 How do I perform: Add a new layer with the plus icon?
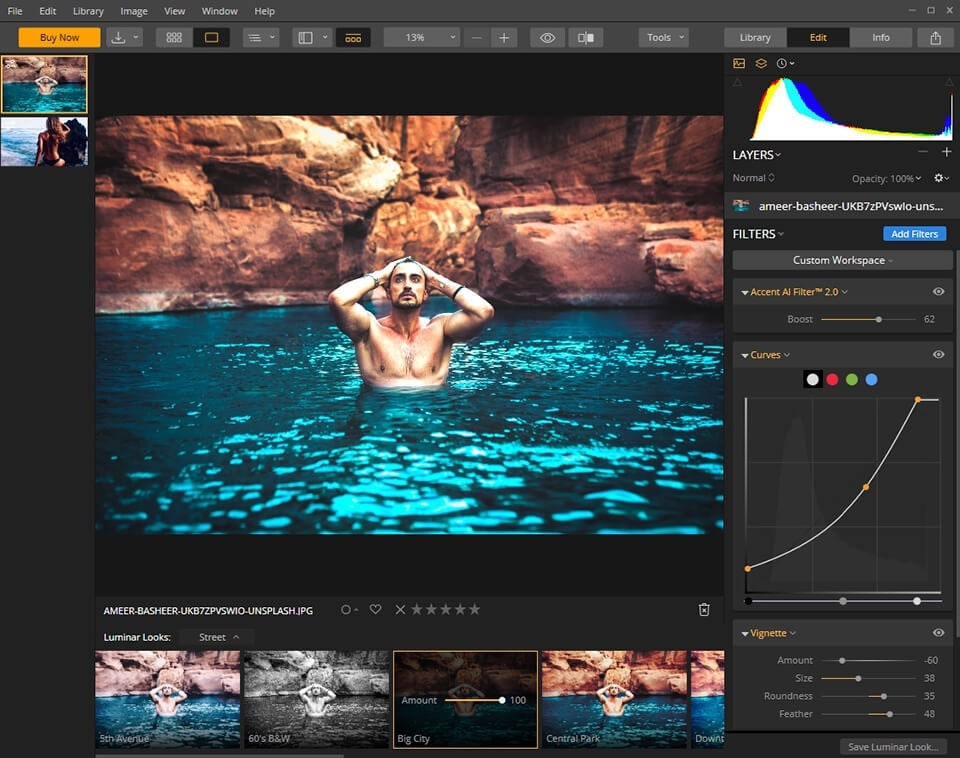[x=946, y=151]
